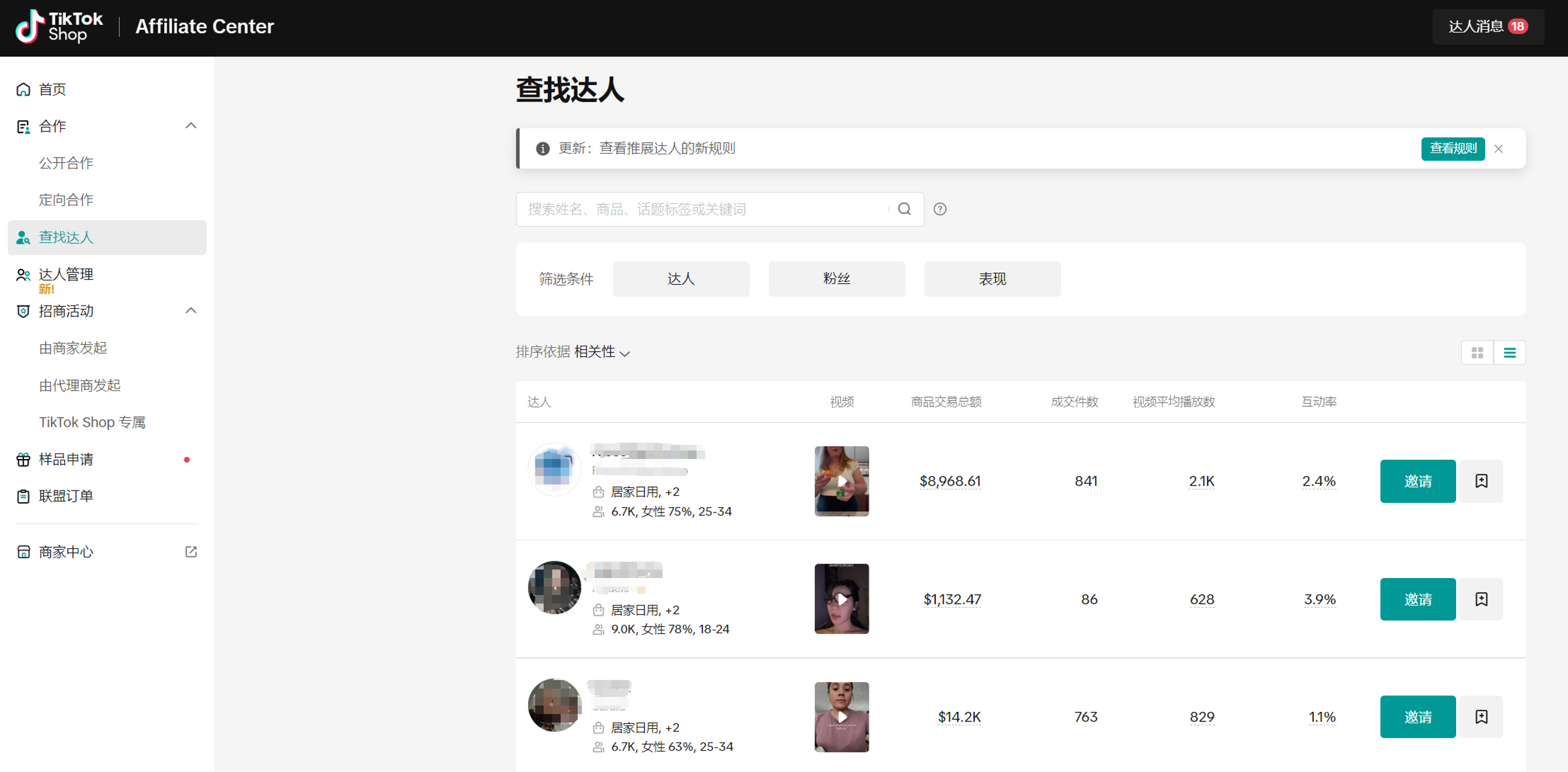This screenshot has width=1568, height=772.
Task: Click the clipboard icon next to 联盟订单
Action: (x=23, y=496)
